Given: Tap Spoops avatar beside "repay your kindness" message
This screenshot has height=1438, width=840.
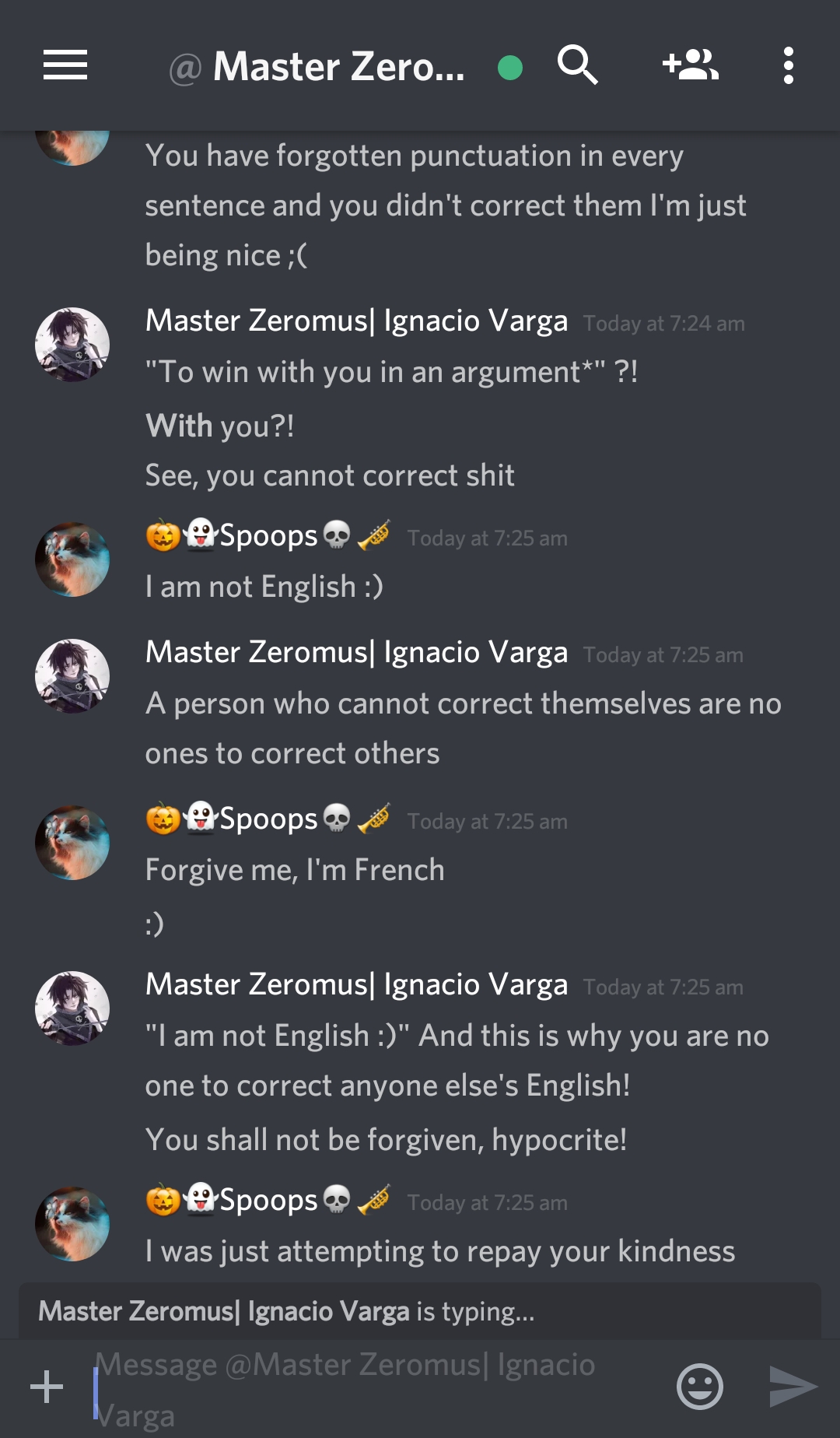Looking at the screenshot, I should [x=72, y=1223].
